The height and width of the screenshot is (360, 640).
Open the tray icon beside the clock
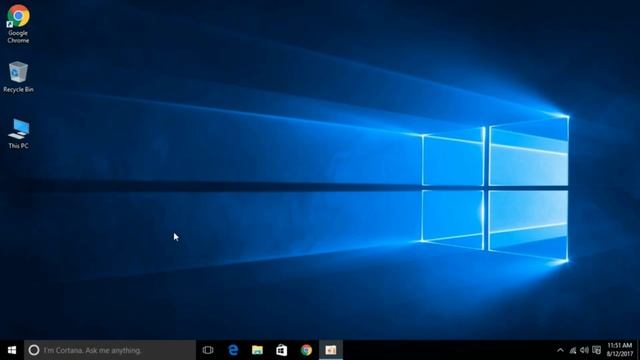click(x=596, y=350)
